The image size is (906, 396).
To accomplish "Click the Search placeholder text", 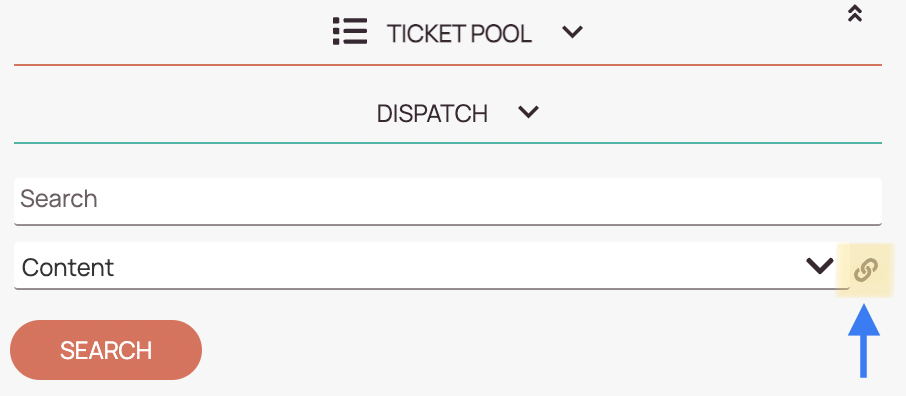I will [58, 199].
